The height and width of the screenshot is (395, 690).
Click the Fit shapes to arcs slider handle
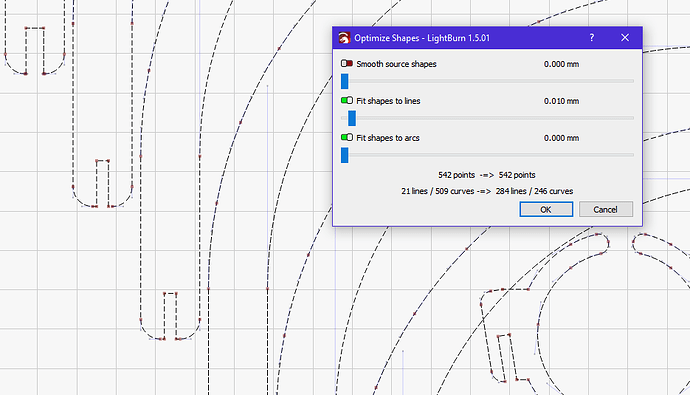345,155
